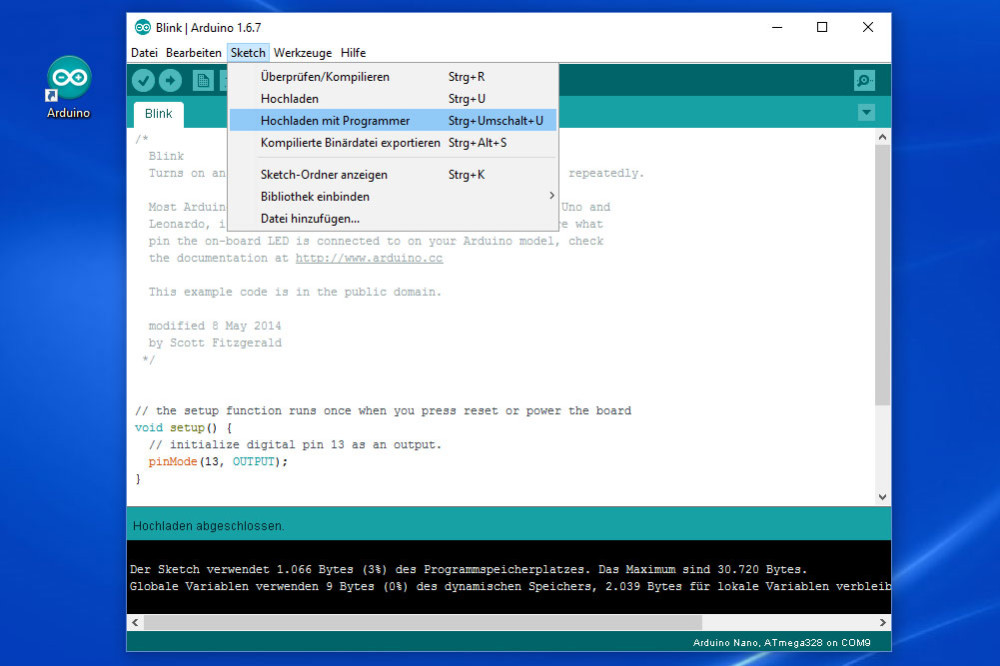Click the Verify checkmark toolbar button
Image resolution: width=1000 pixels, height=666 pixels.
(x=143, y=81)
